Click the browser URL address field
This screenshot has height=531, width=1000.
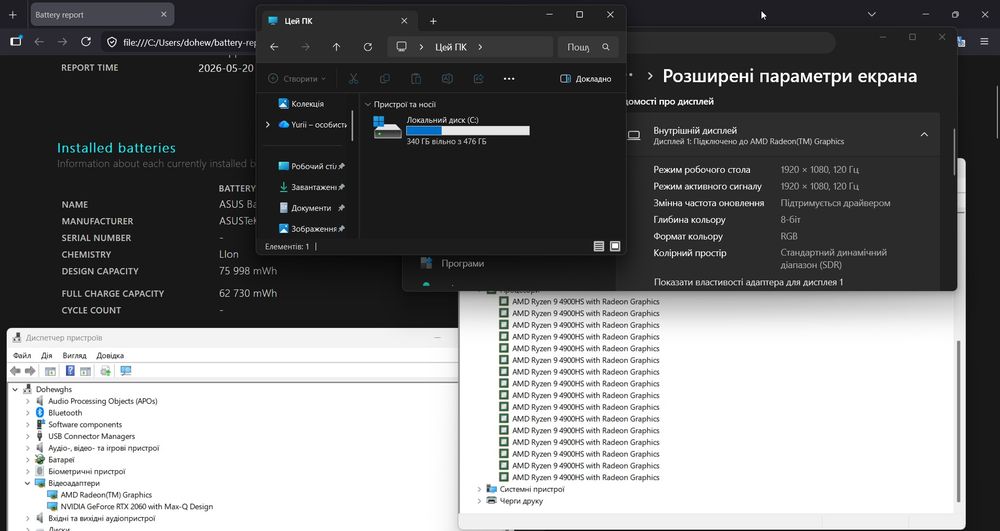point(189,42)
